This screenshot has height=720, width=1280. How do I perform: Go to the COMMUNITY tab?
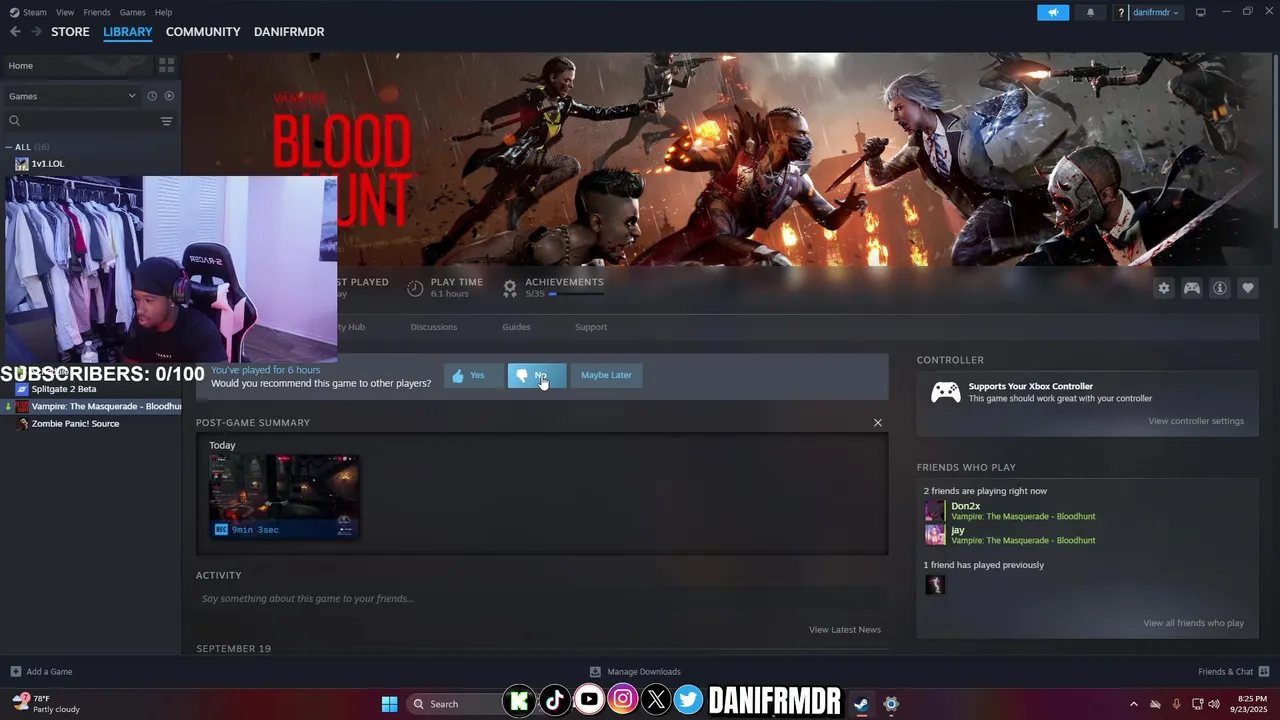click(x=203, y=32)
